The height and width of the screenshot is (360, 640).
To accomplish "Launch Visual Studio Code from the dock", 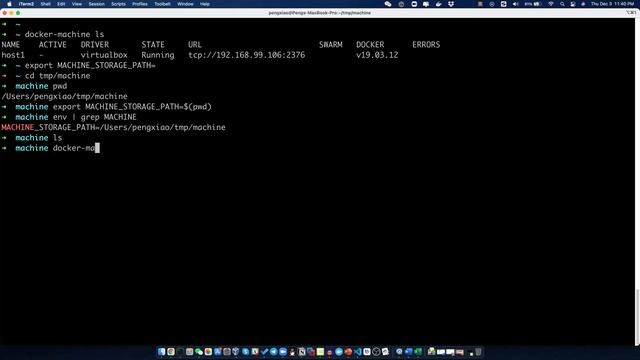I will pyautogui.click(x=357, y=351).
